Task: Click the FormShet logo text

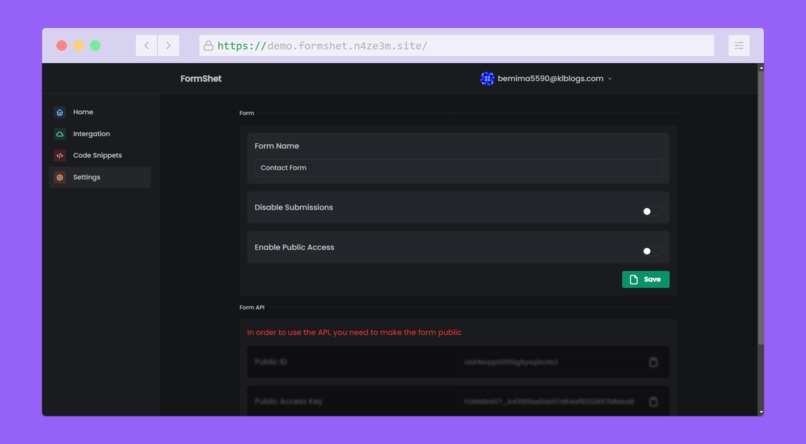Action: point(201,79)
